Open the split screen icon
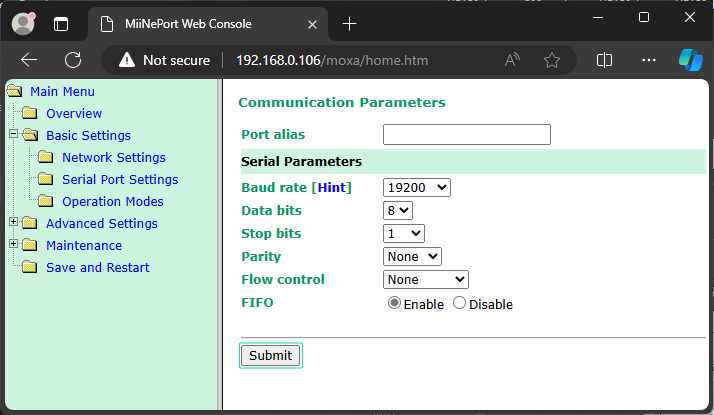The image size is (714, 415). coord(604,60)
